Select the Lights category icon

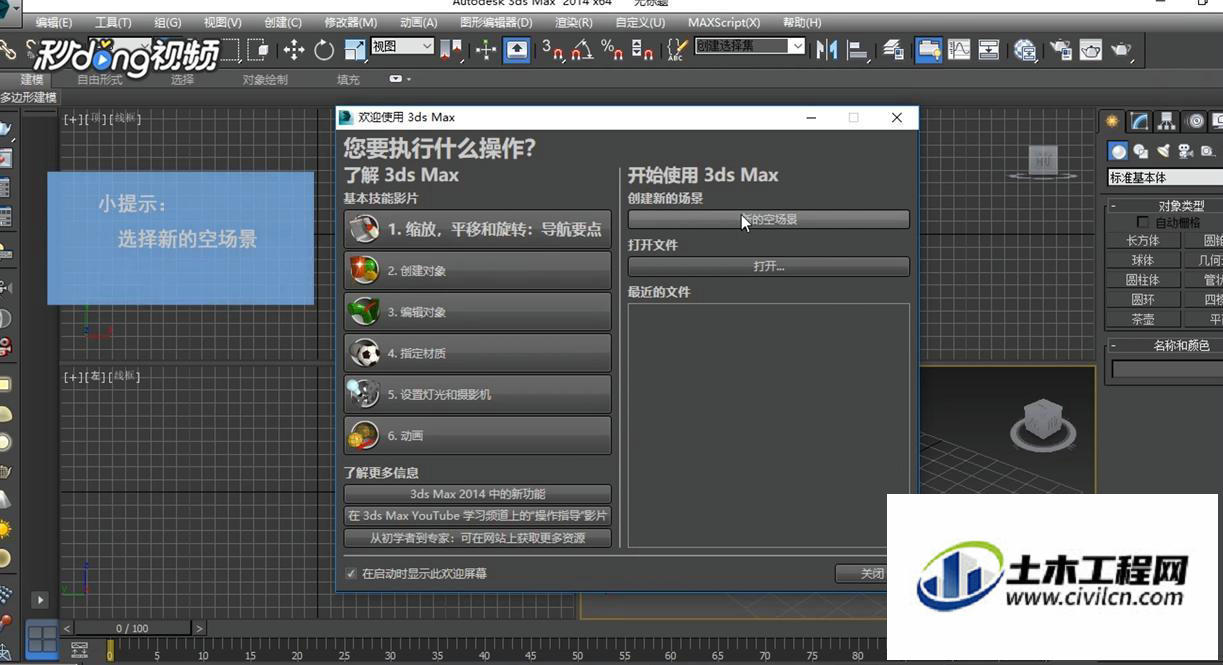(x=1163, y=151)
